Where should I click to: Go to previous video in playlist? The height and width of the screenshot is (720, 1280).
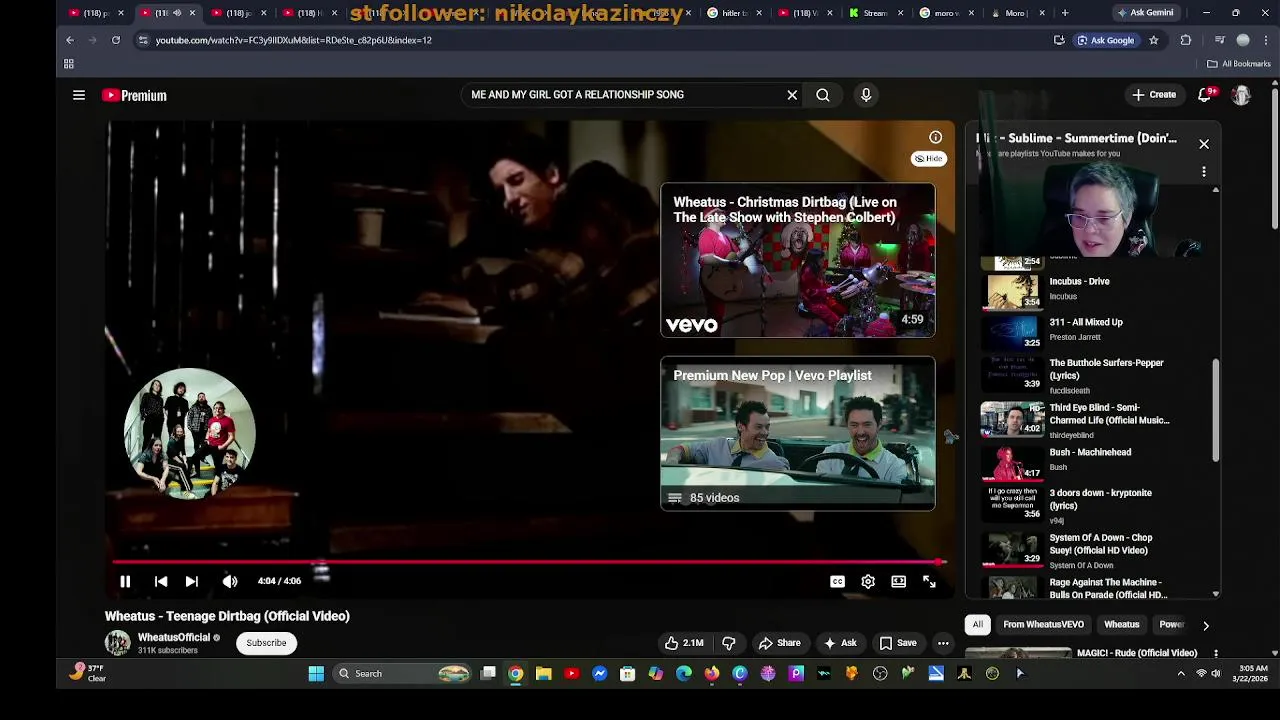coord(161,581)
